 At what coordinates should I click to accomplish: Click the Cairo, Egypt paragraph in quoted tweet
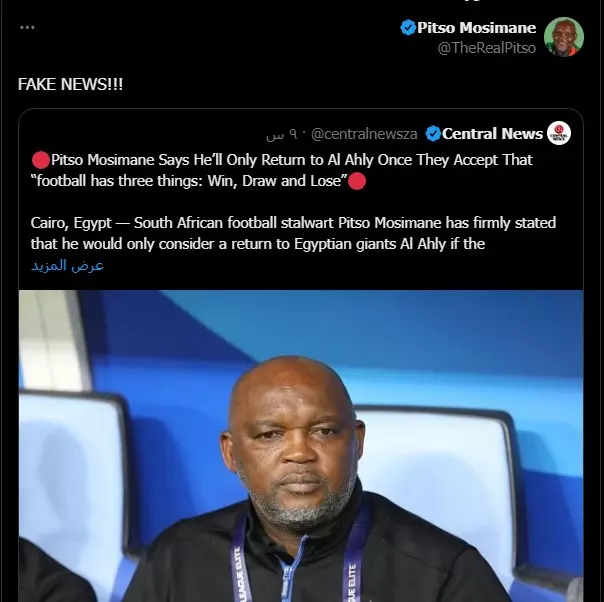click(x=293, y=233)
